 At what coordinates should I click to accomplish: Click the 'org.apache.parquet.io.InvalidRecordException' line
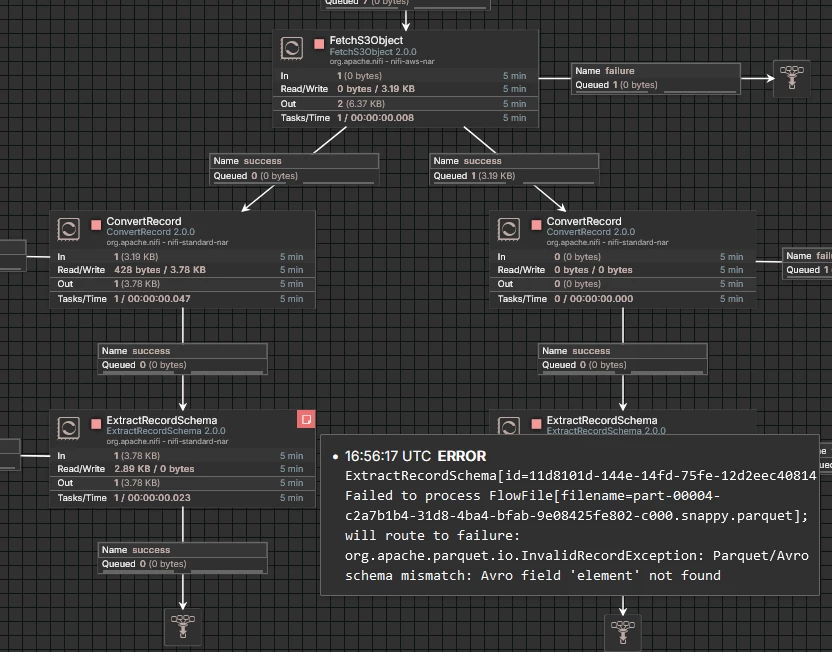tap(577, 555)
